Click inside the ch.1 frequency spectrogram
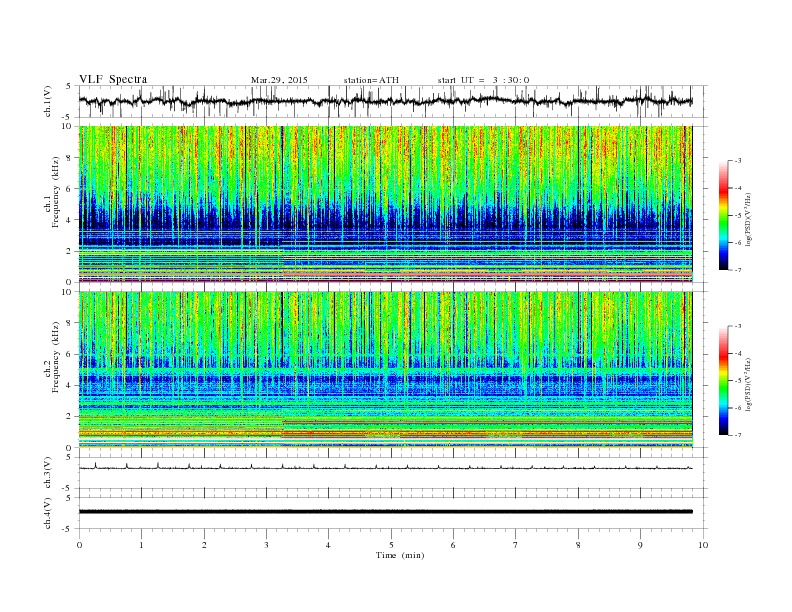The image size is (792, 612). [385, 204]
